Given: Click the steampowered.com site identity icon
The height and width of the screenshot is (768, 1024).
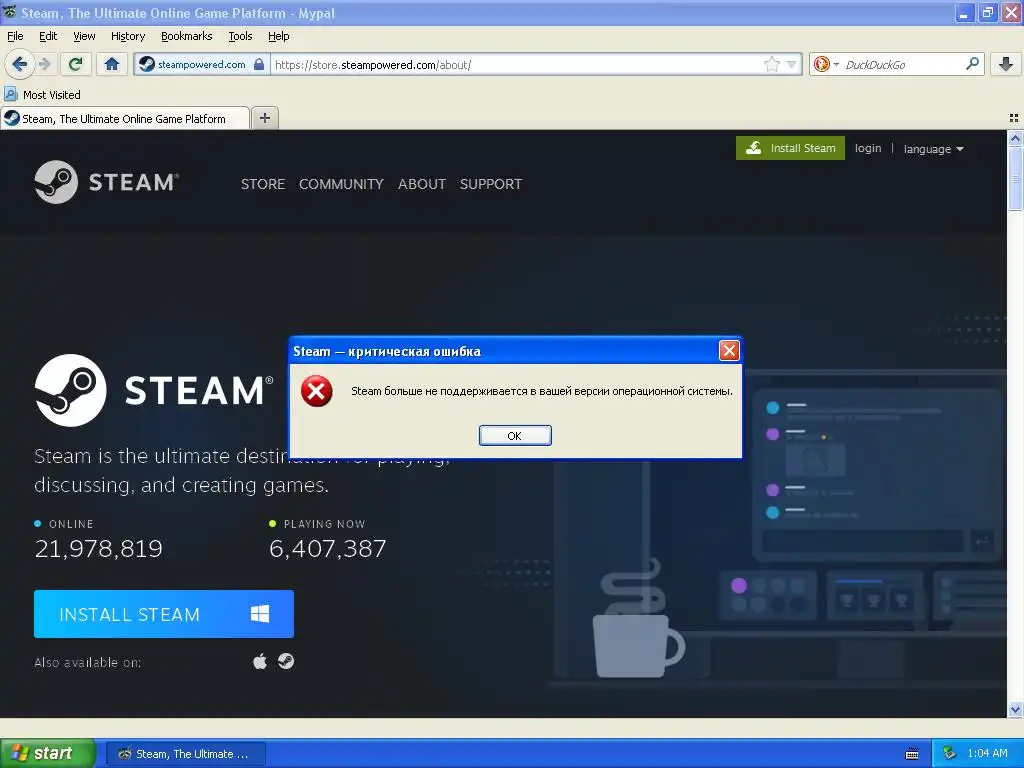Looking at the screenshot, I should point(147,64).
